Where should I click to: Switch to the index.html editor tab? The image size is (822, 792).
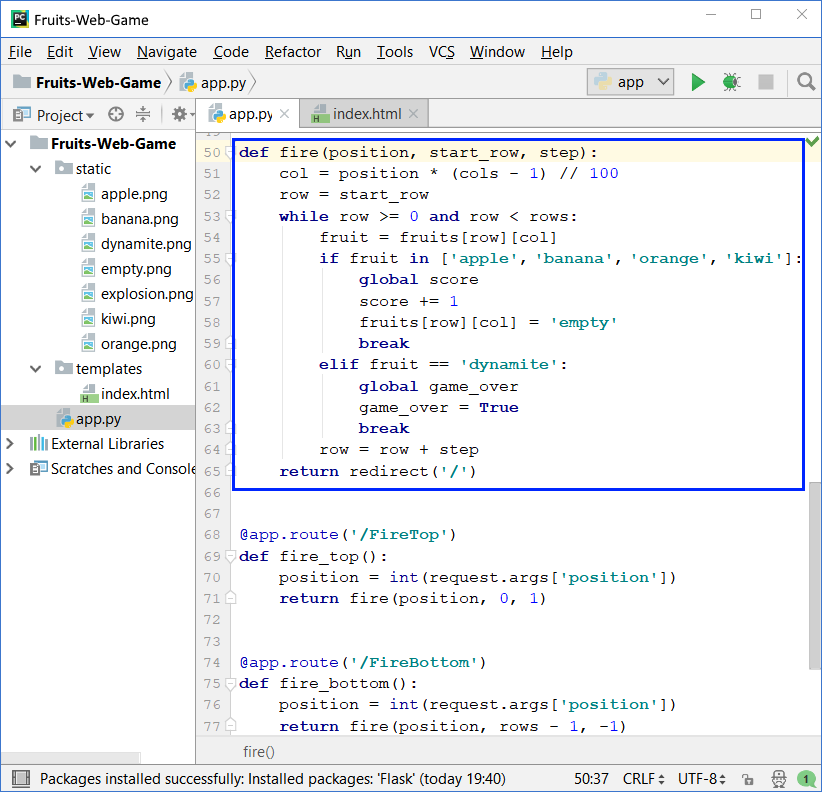pyautogui.click(x=367, y=114)
